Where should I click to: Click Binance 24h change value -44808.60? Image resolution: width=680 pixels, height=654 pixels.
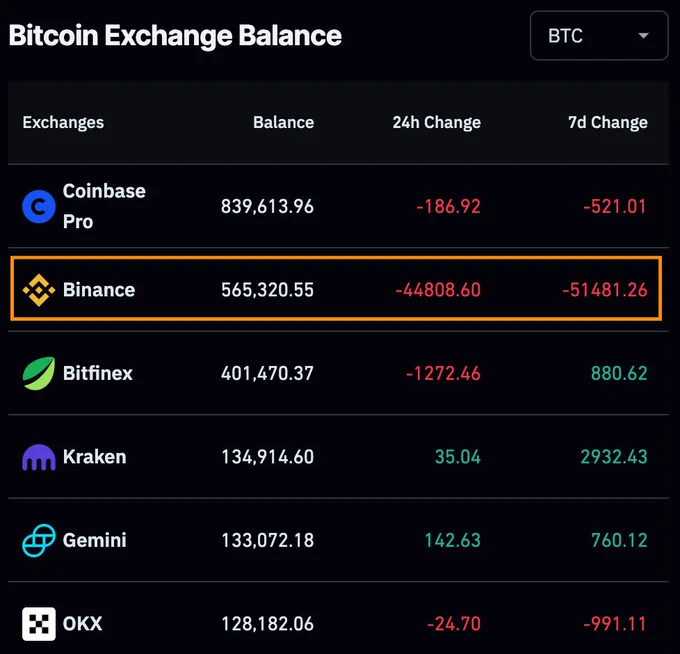438,290
